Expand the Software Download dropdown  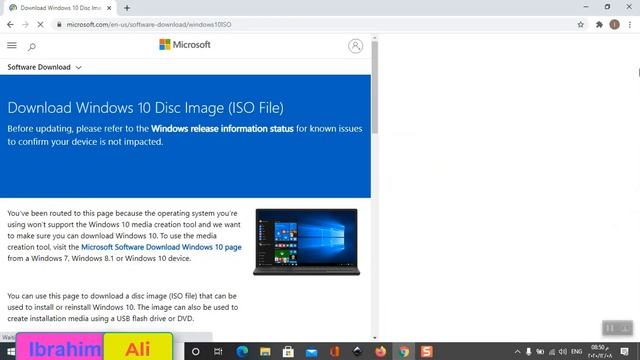44,67
